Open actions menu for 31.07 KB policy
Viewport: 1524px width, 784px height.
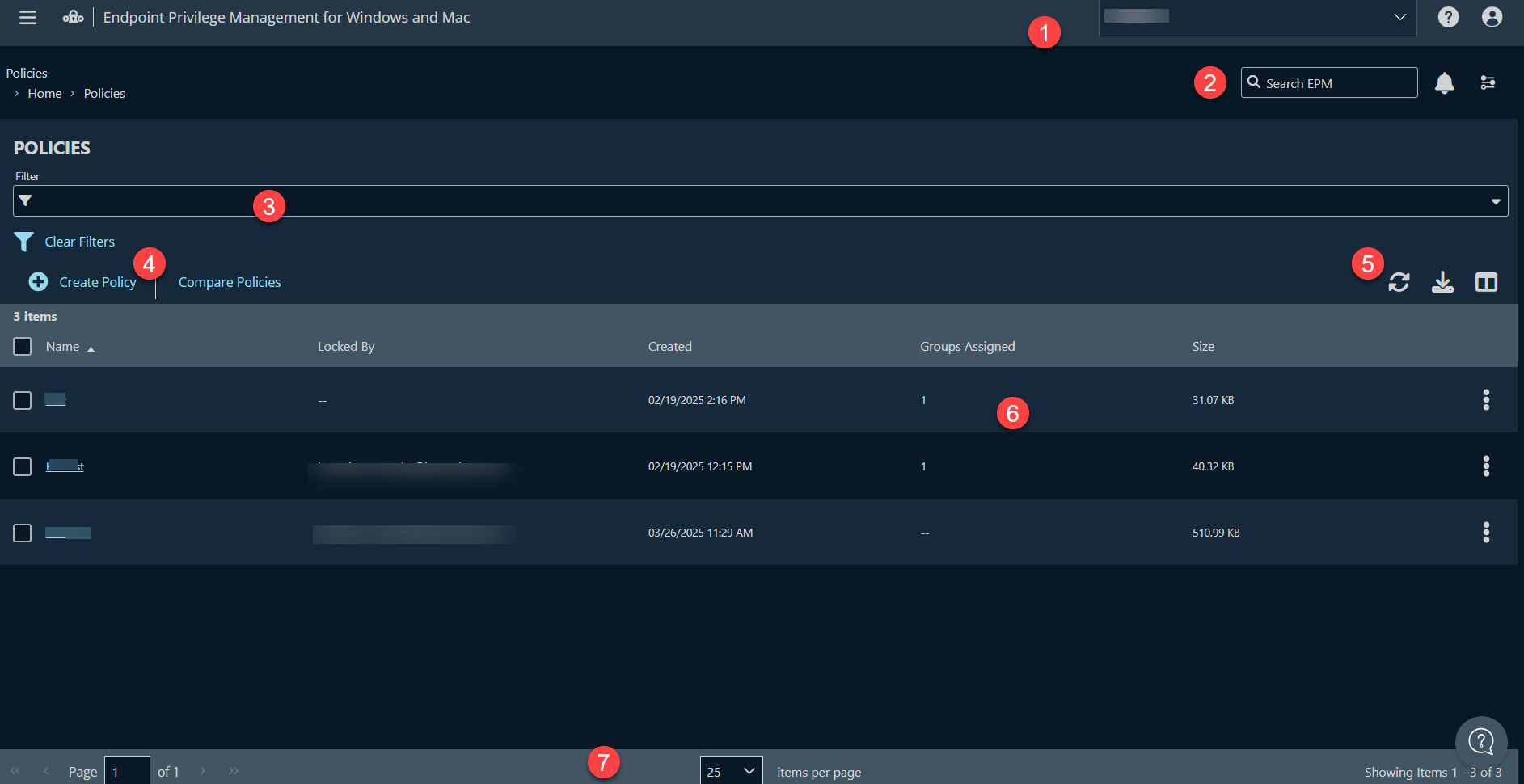tap(1485, 399)
